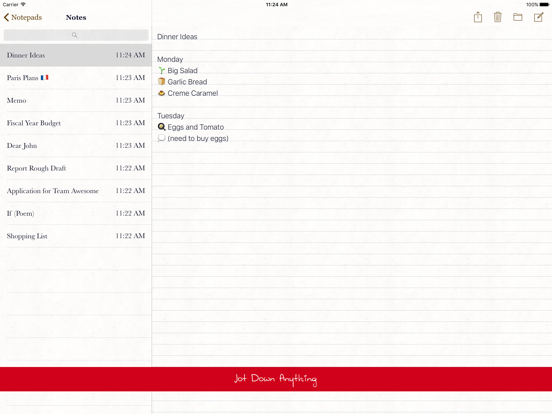Click the Tuesday heading in note
552x414 pixels.
pos(171,115)
